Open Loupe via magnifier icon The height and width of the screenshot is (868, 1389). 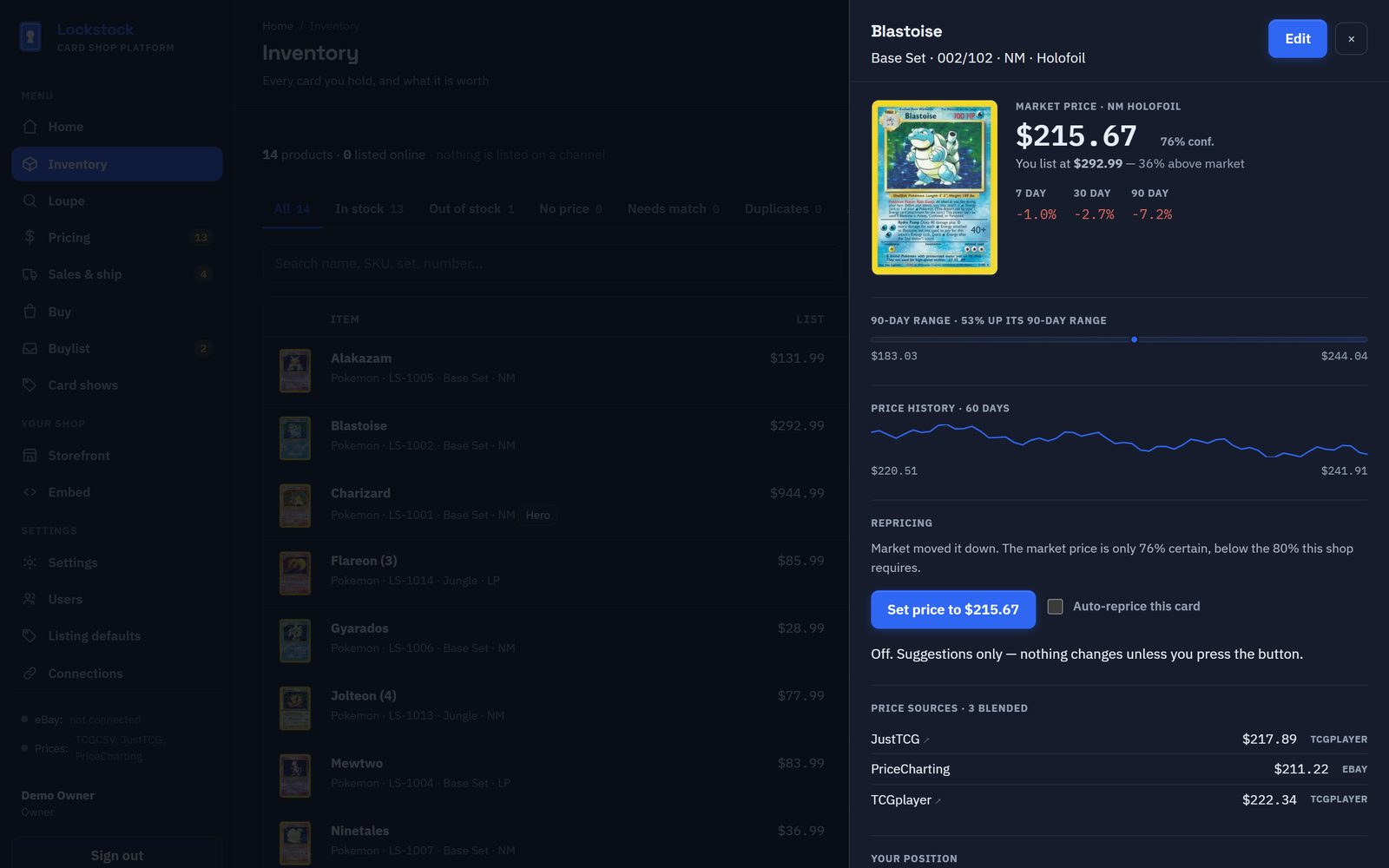point(30,201)
